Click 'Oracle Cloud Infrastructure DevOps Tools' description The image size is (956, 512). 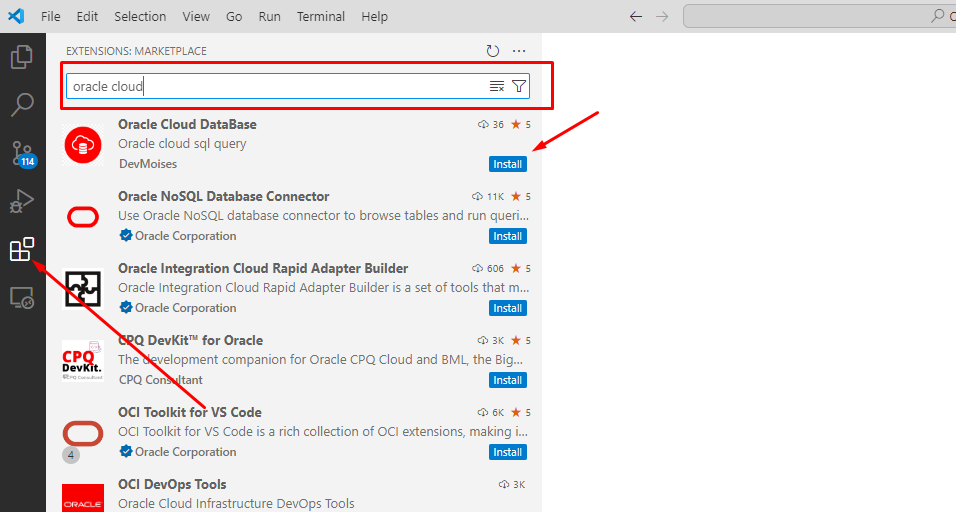tap(237, 503)
